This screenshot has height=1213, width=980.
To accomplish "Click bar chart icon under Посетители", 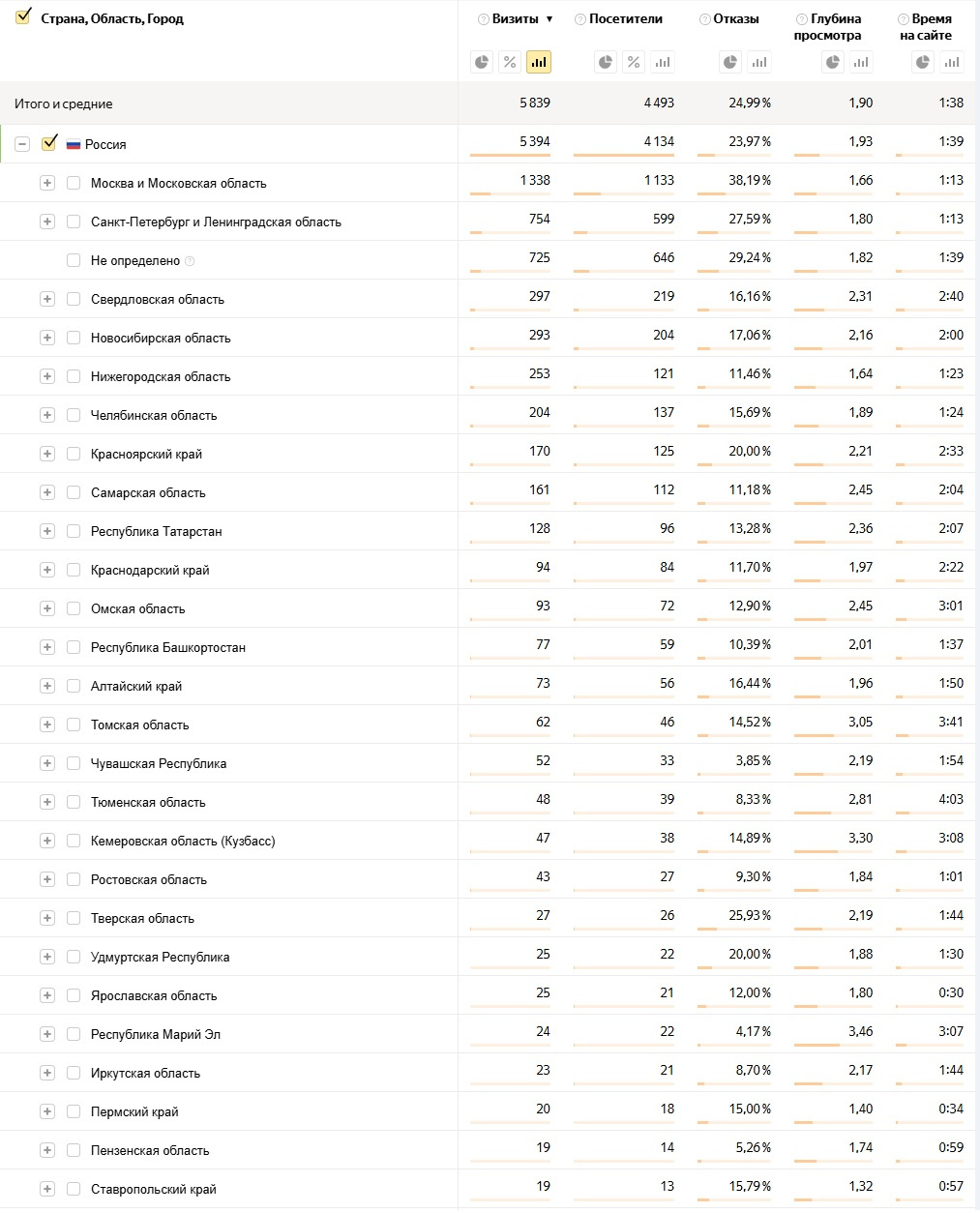I will (x=662, y=63).
